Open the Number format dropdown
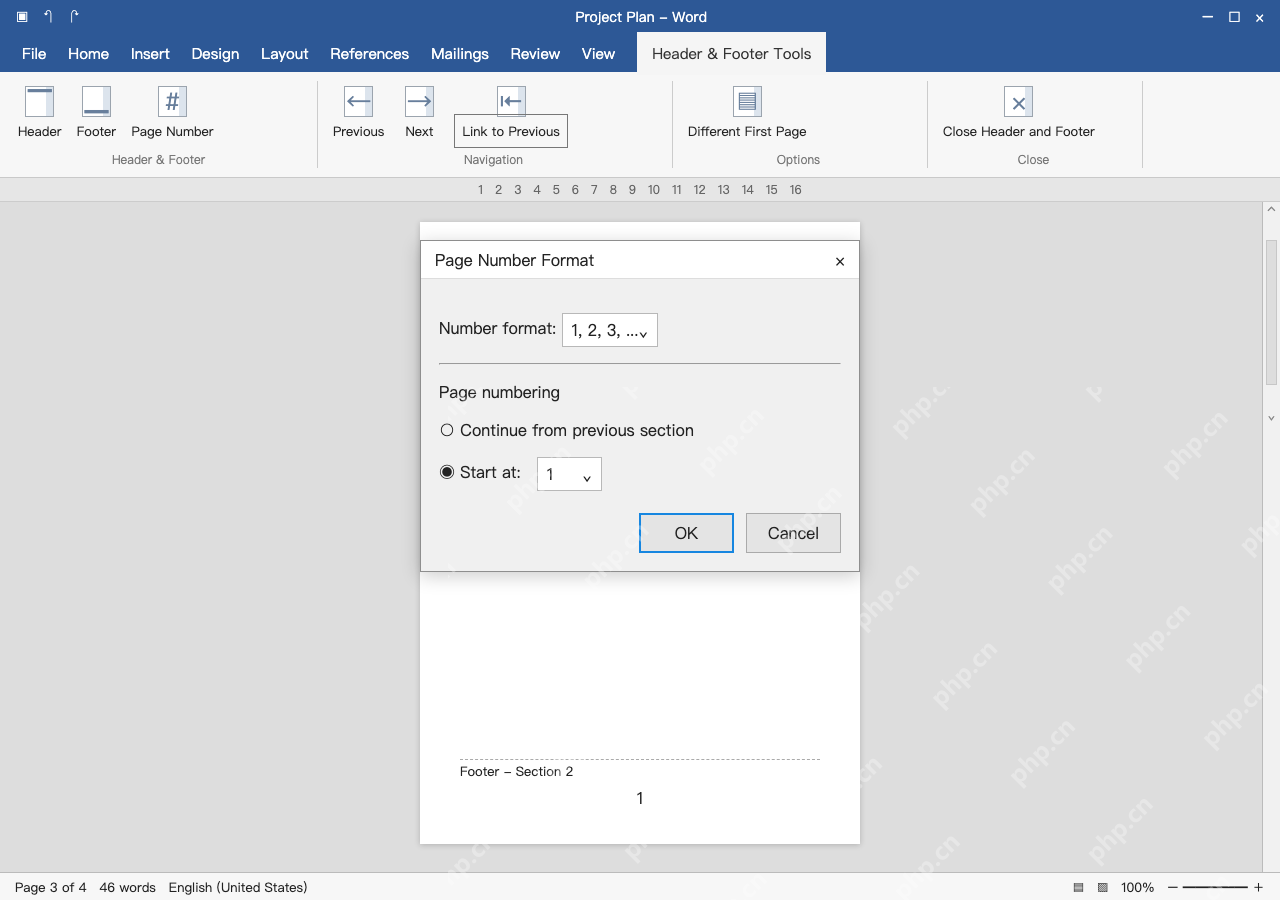This screenshot has height=900, width=1280. pos(610,331)
